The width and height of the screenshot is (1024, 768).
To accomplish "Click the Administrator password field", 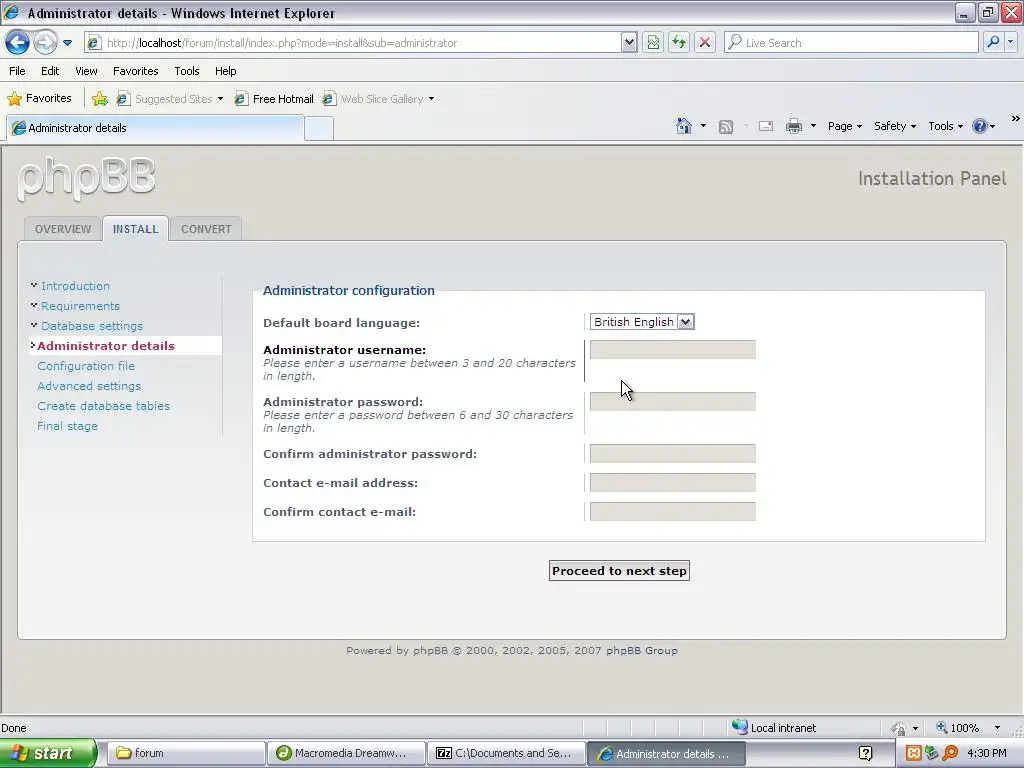I will tap(673, 402).
